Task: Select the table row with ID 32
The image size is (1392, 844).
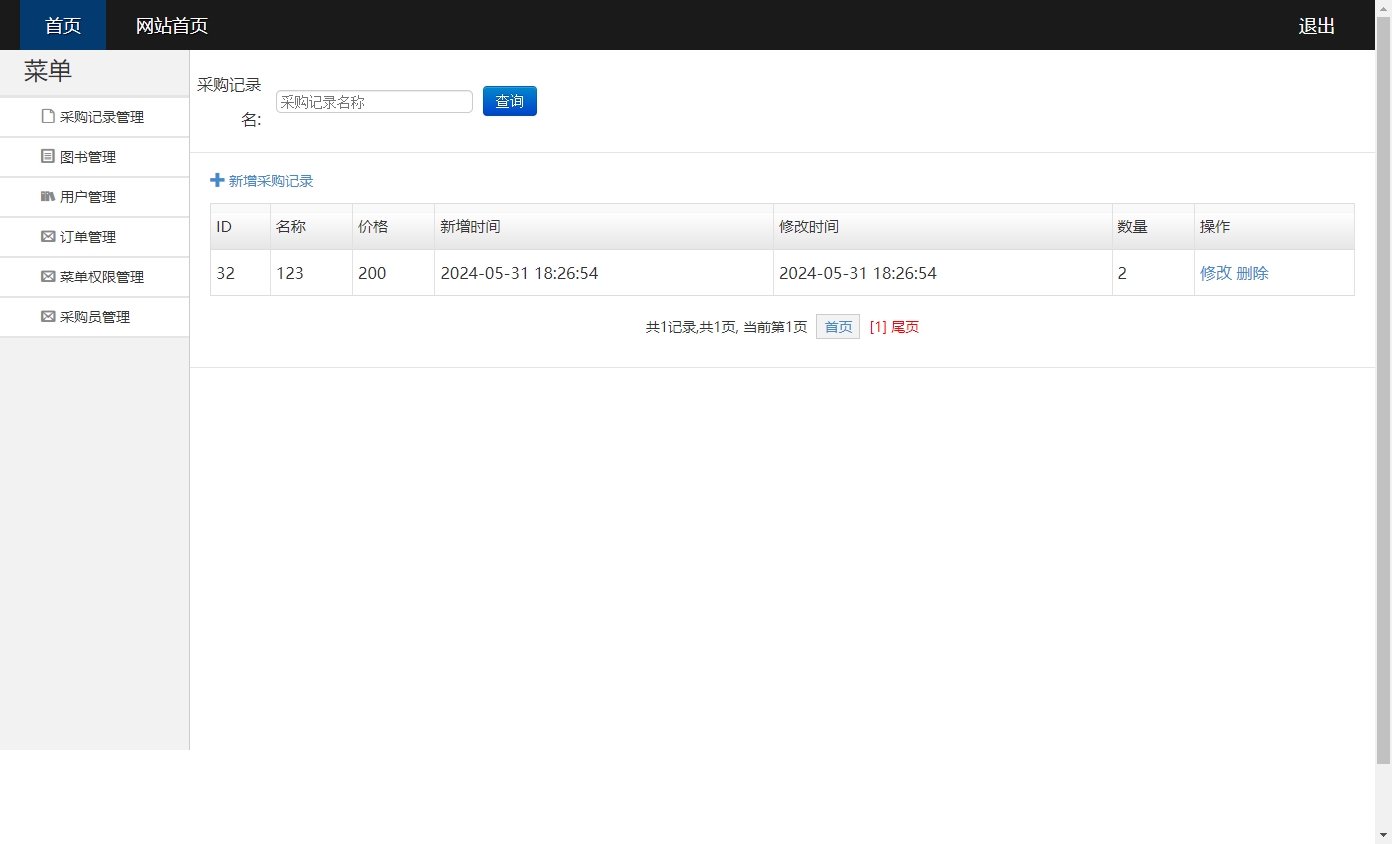Action: (700, 272)
